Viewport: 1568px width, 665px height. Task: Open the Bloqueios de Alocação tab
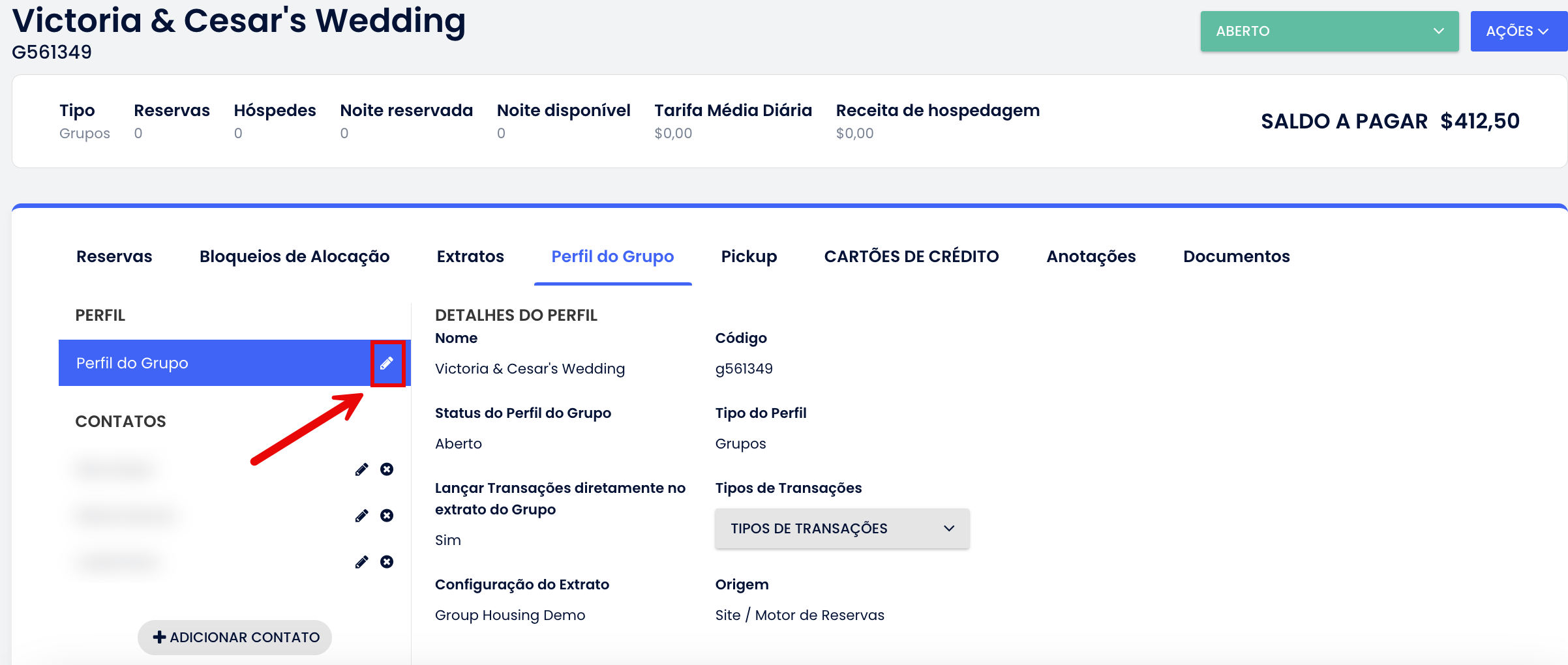pyautogui.click(x=294, y=256)
